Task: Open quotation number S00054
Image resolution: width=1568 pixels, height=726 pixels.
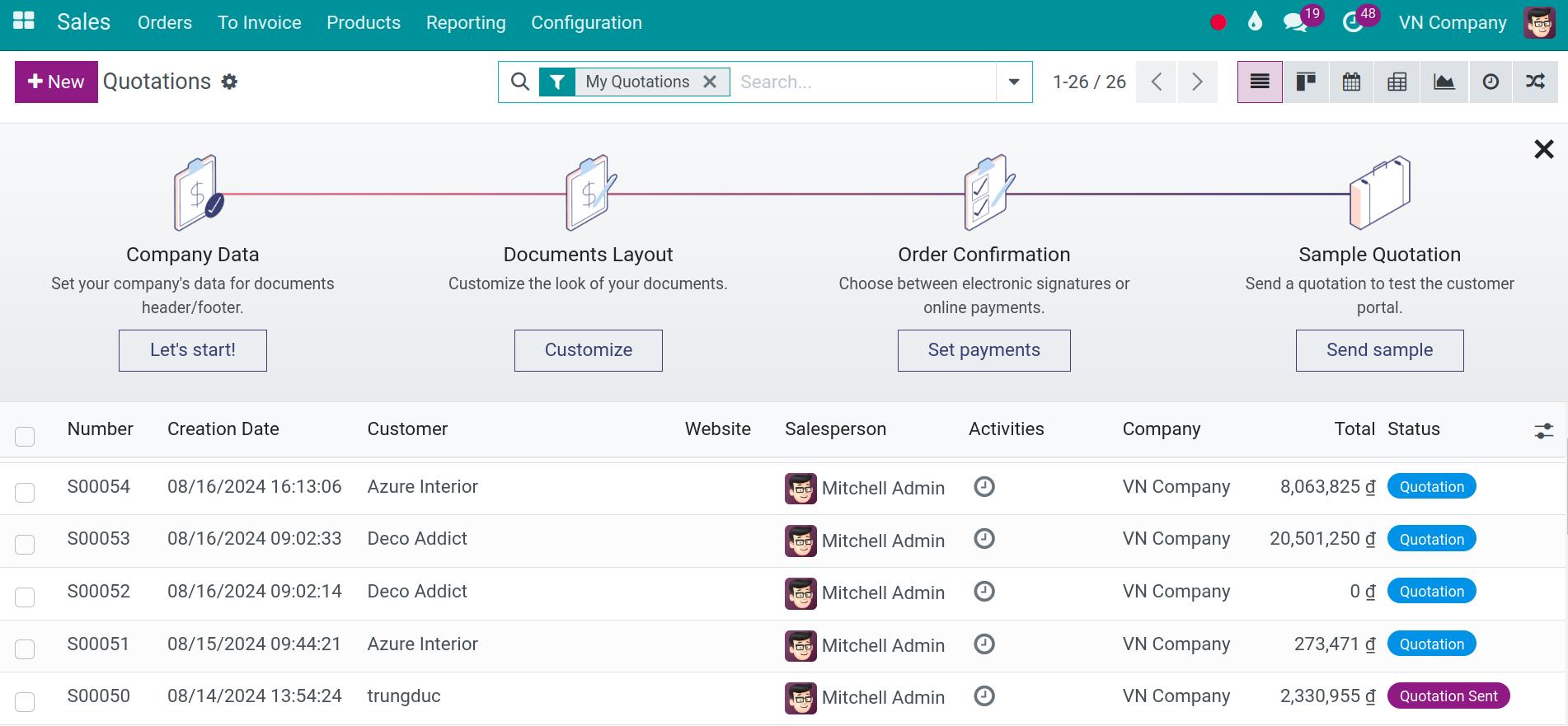Action: [99, 486]
